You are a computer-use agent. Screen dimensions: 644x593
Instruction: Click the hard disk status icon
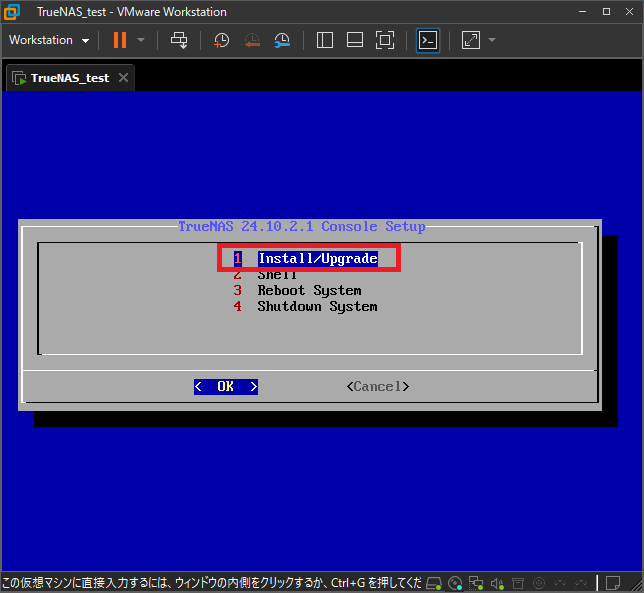point(434,583)
